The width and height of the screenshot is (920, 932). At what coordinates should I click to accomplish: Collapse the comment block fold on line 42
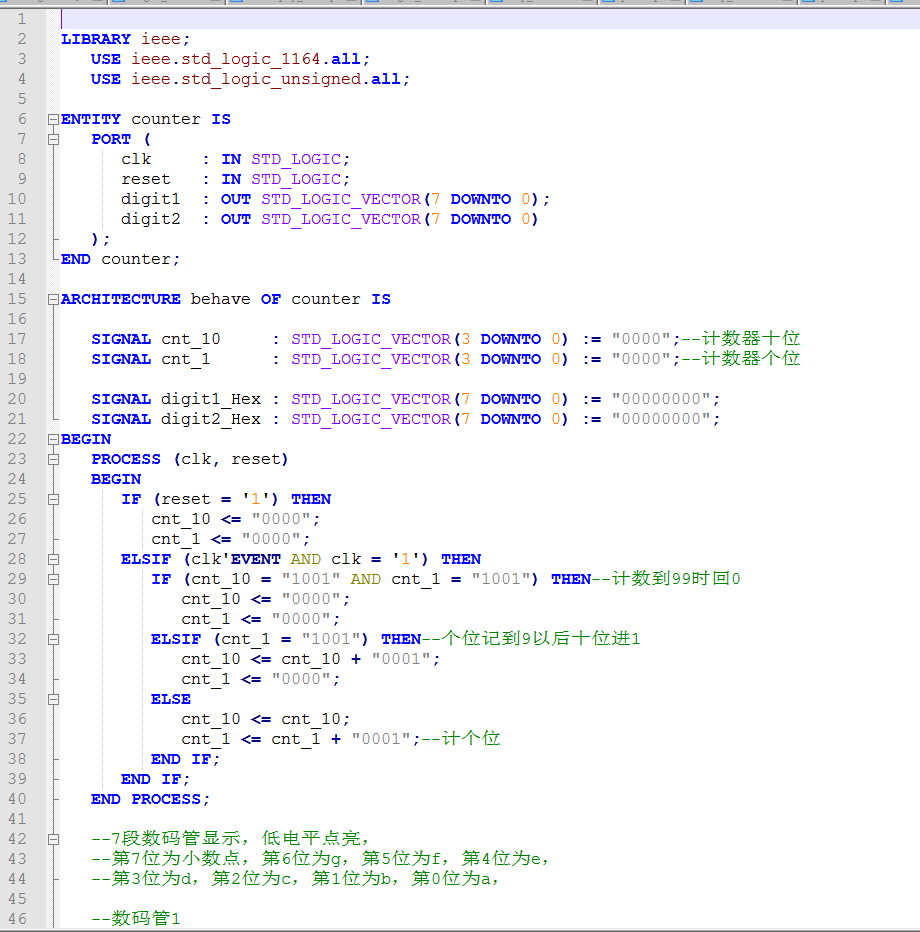[x=53, y=839]
